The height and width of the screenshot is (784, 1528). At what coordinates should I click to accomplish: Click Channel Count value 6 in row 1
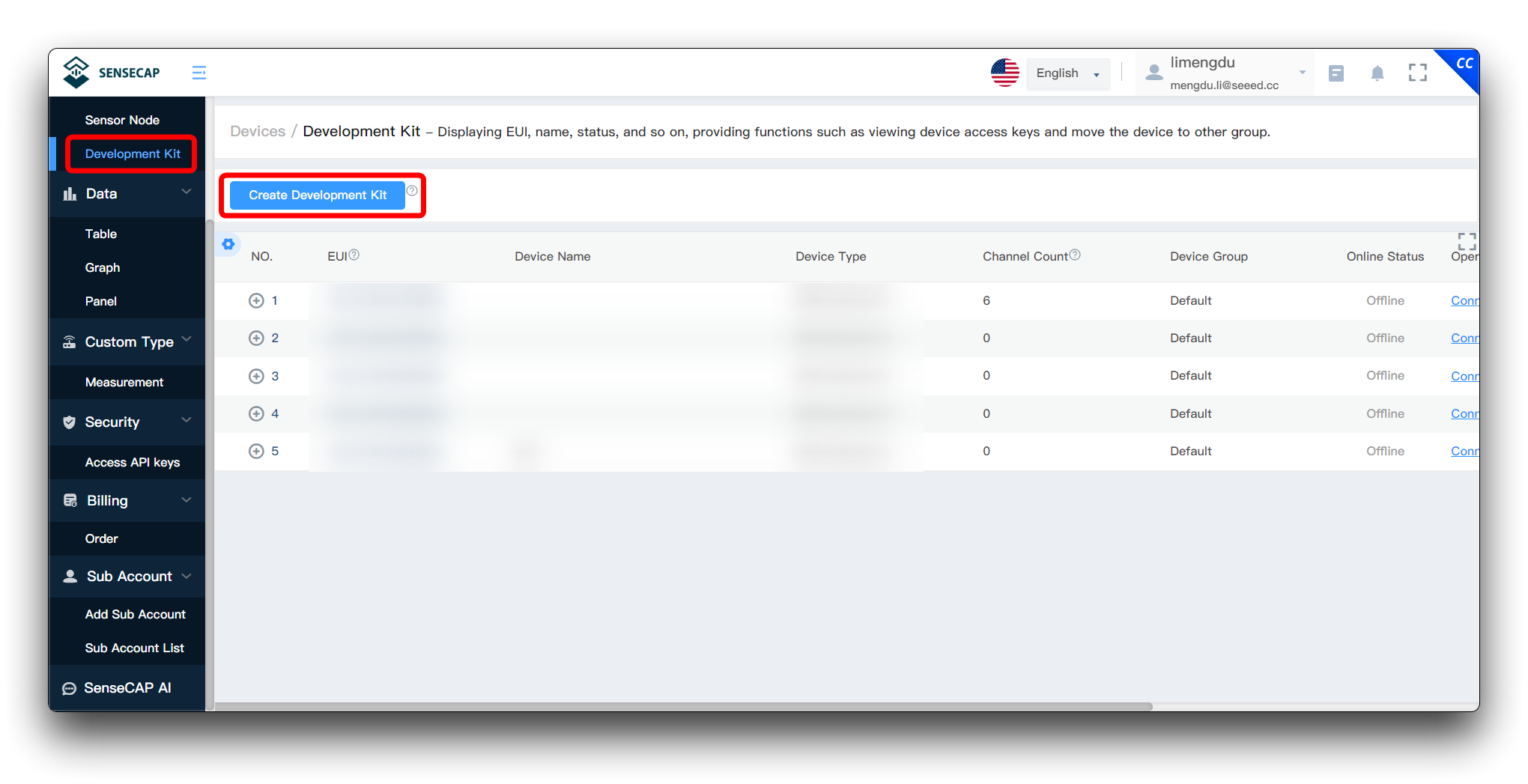click(x=986, y=300)
